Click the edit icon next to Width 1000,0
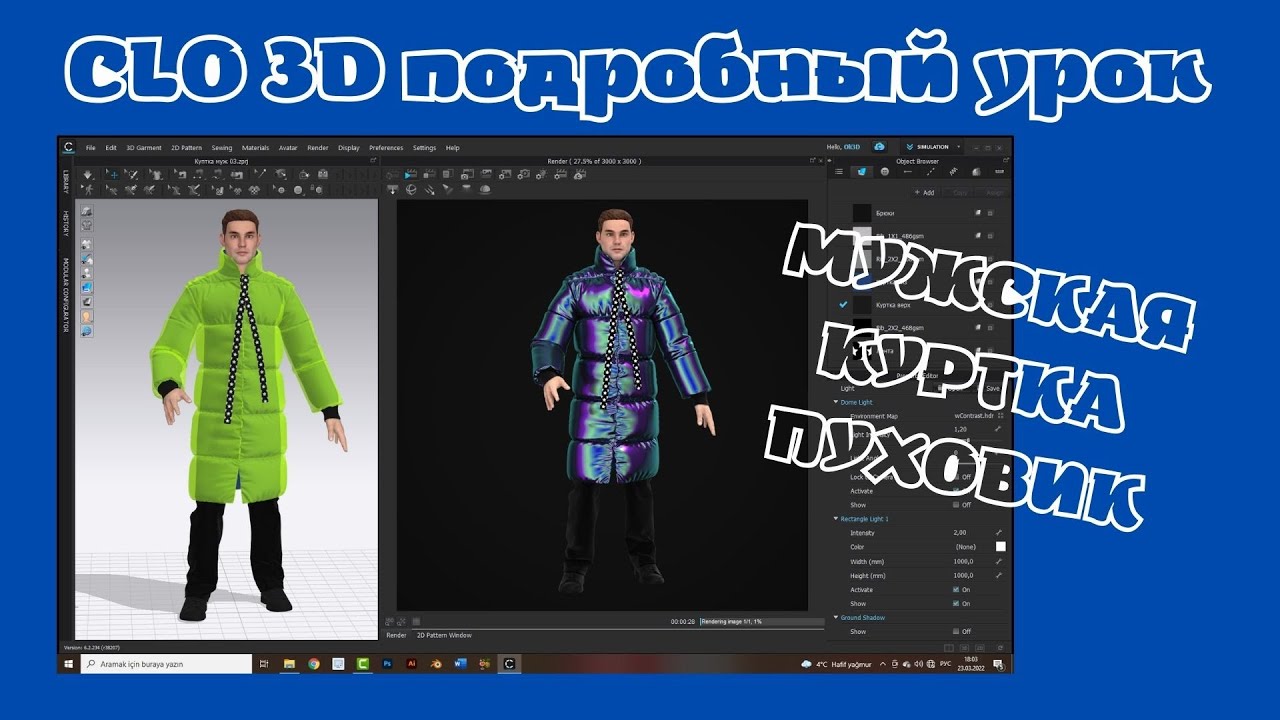 coord(998,562)
